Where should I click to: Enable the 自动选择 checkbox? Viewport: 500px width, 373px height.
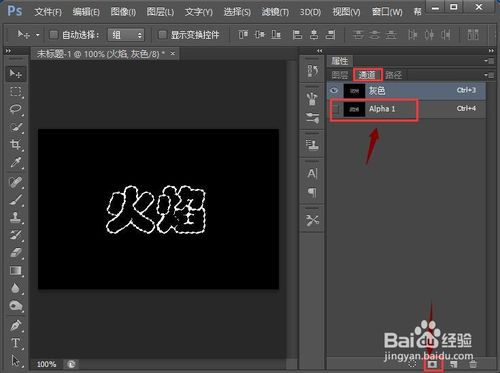click(x=54, y=34)
